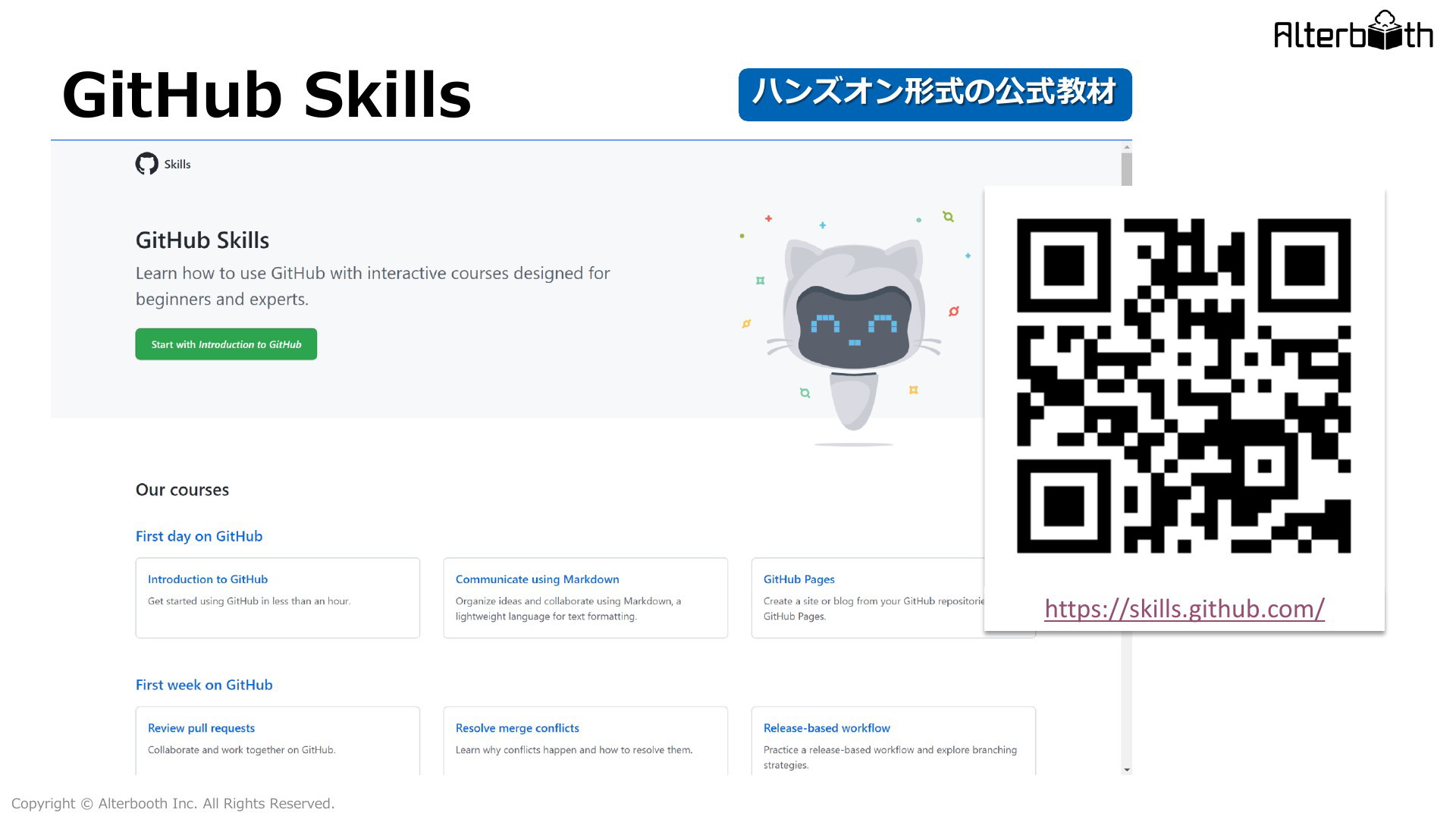The image size is (1456, 819).
Task: Click the Alterbooth logo
Action: [1354, 31]
